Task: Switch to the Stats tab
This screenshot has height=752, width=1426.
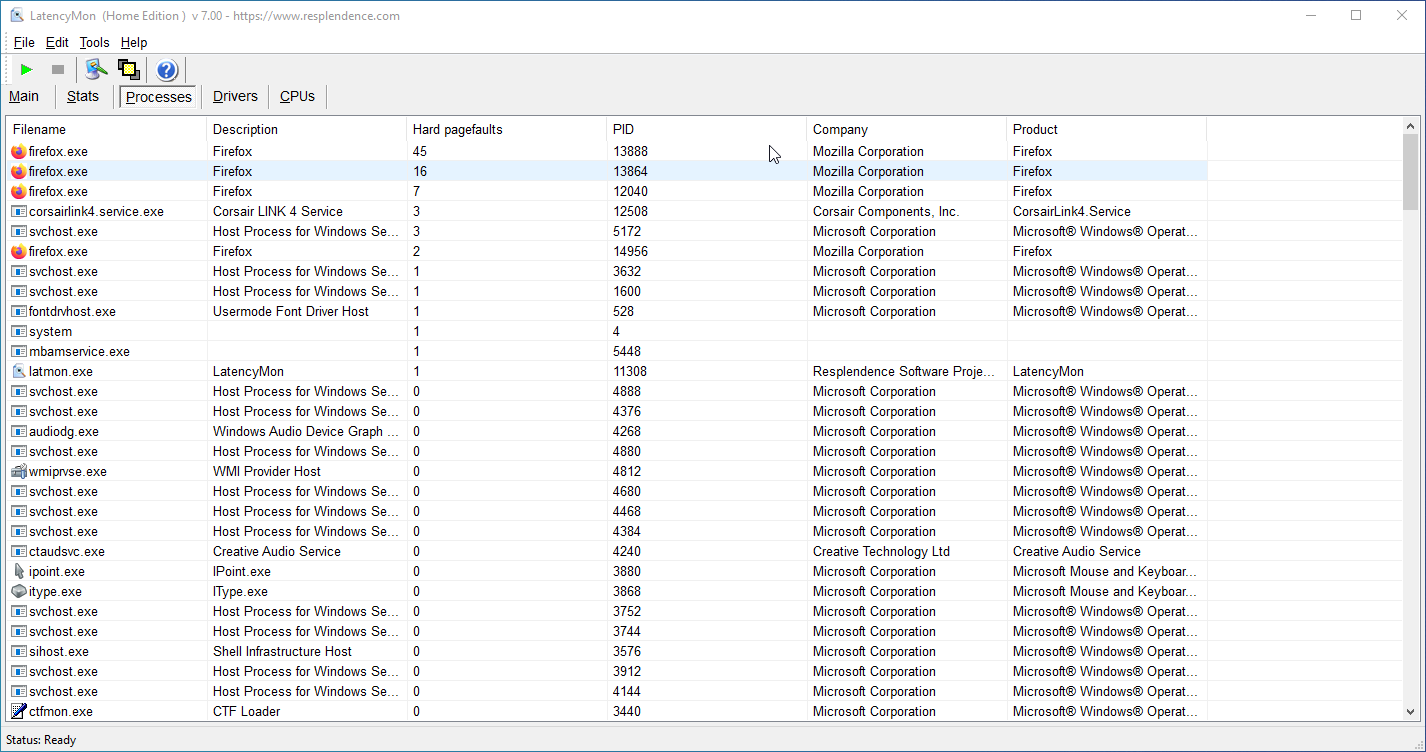Action: point(83,97)
